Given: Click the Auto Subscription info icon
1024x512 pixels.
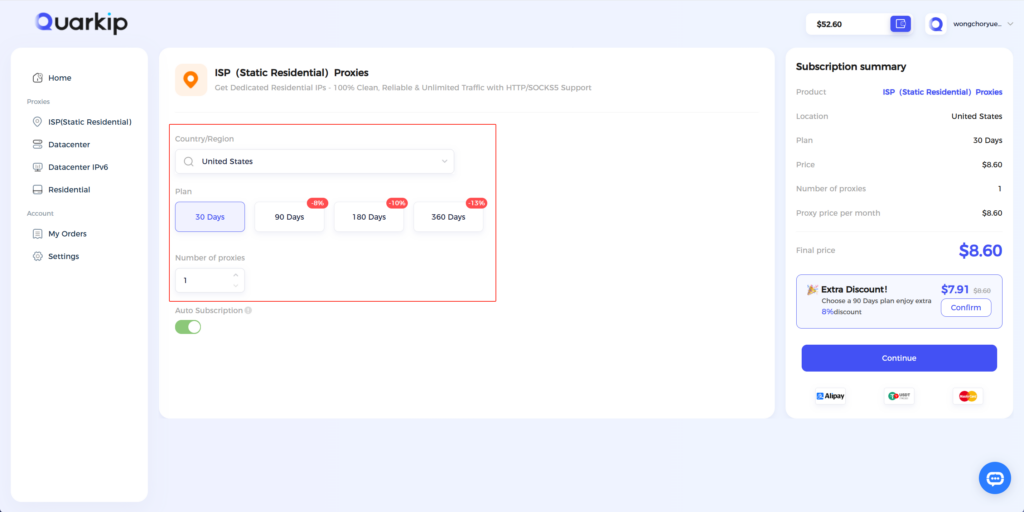Looking at the screenshot, I should [248, 311].
